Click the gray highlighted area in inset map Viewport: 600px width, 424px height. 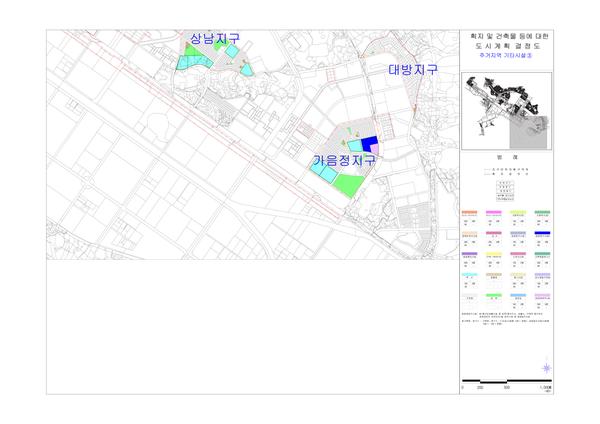pos(530,132)
